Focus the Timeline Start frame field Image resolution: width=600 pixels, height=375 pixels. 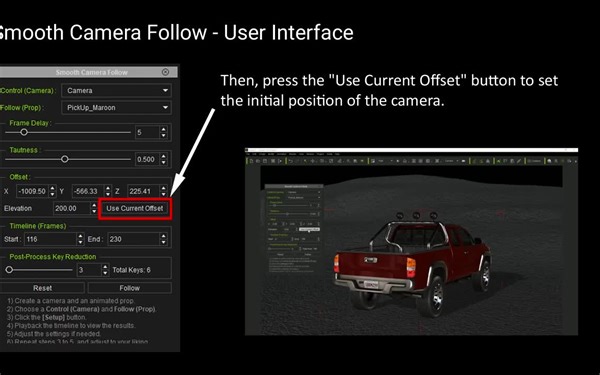[51, 239]
